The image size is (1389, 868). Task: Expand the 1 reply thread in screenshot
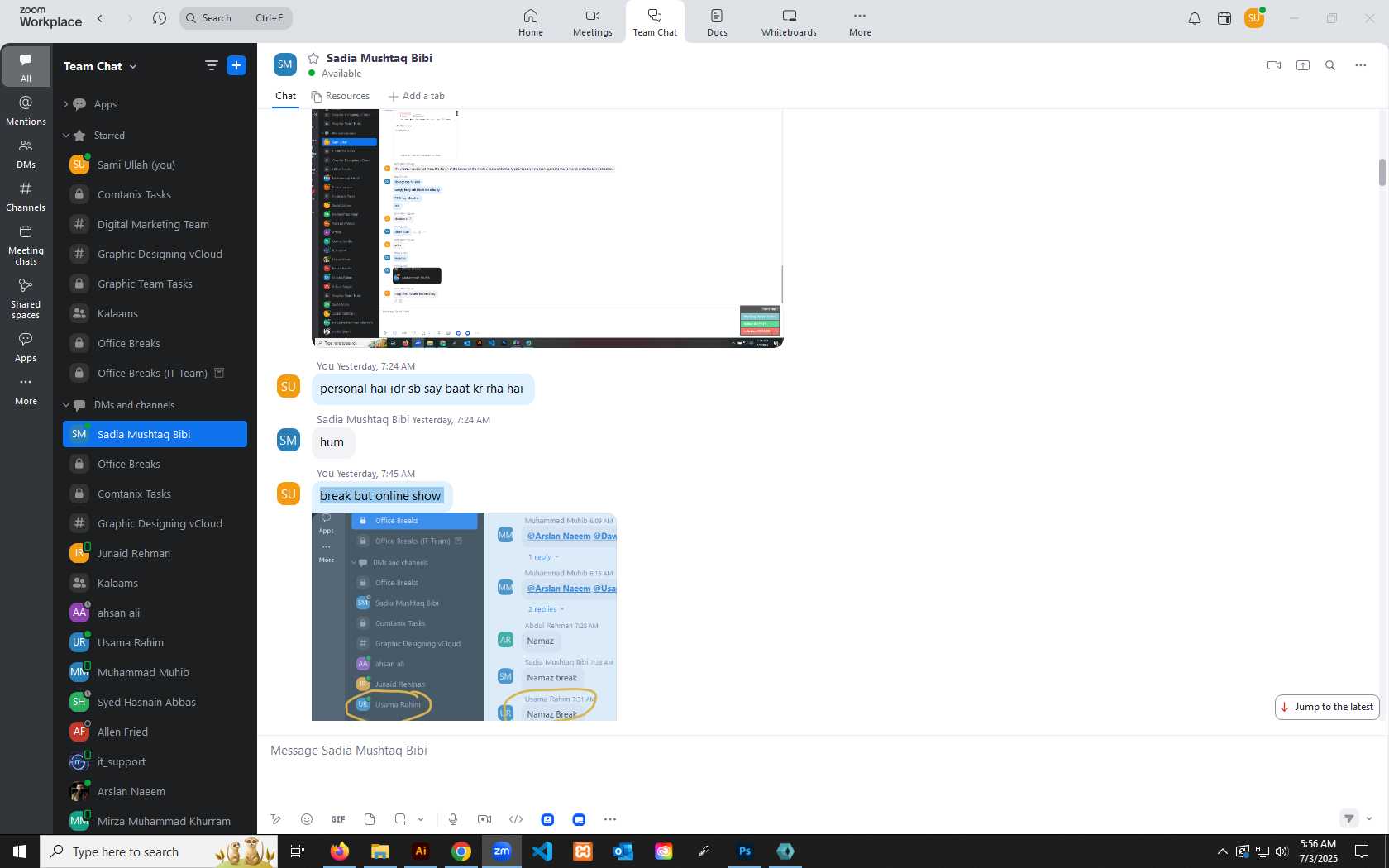pyautogui.click(x=543, y=557)
